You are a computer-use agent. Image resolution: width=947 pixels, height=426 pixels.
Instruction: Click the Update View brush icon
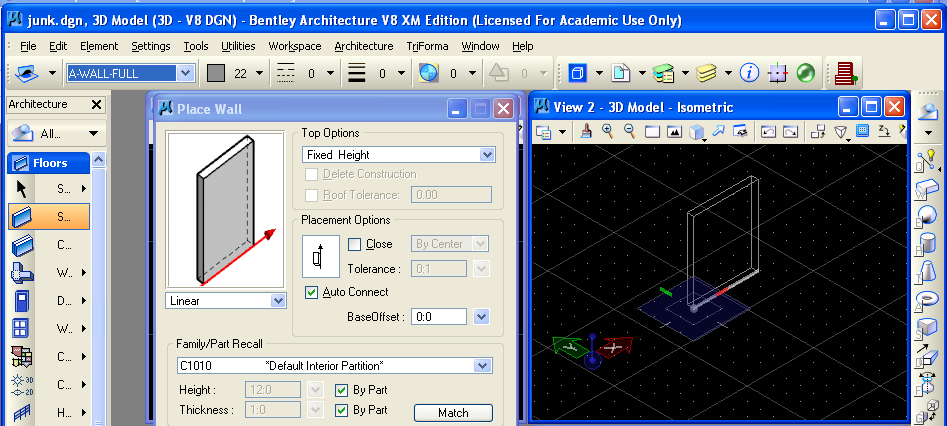[x=586, y=131]
